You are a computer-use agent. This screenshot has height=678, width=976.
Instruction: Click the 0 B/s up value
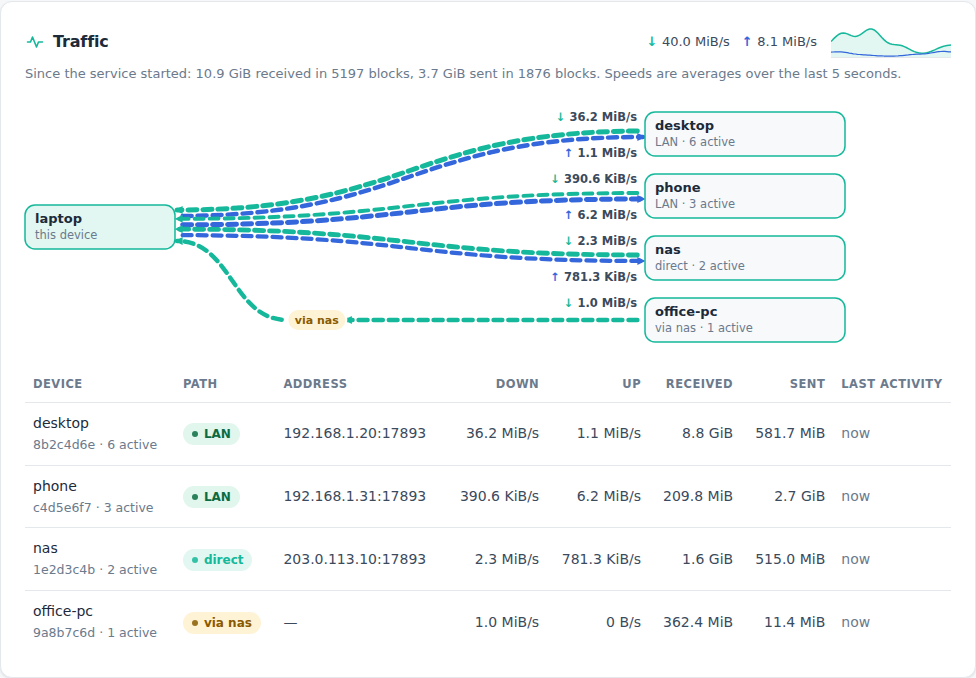(623, 622)
